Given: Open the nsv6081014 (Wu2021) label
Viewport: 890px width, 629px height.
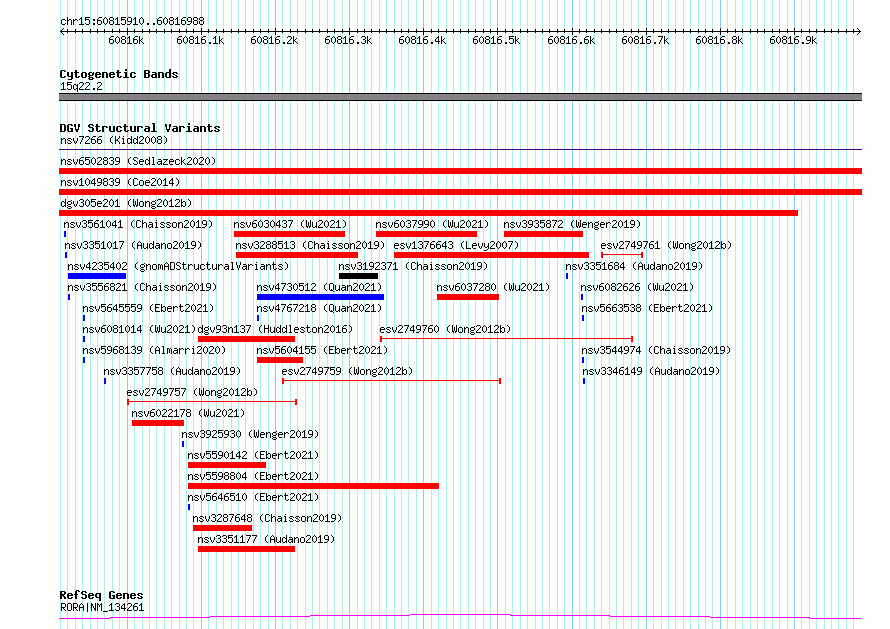Looking at the screenshot, I should (x=139, y=329).
